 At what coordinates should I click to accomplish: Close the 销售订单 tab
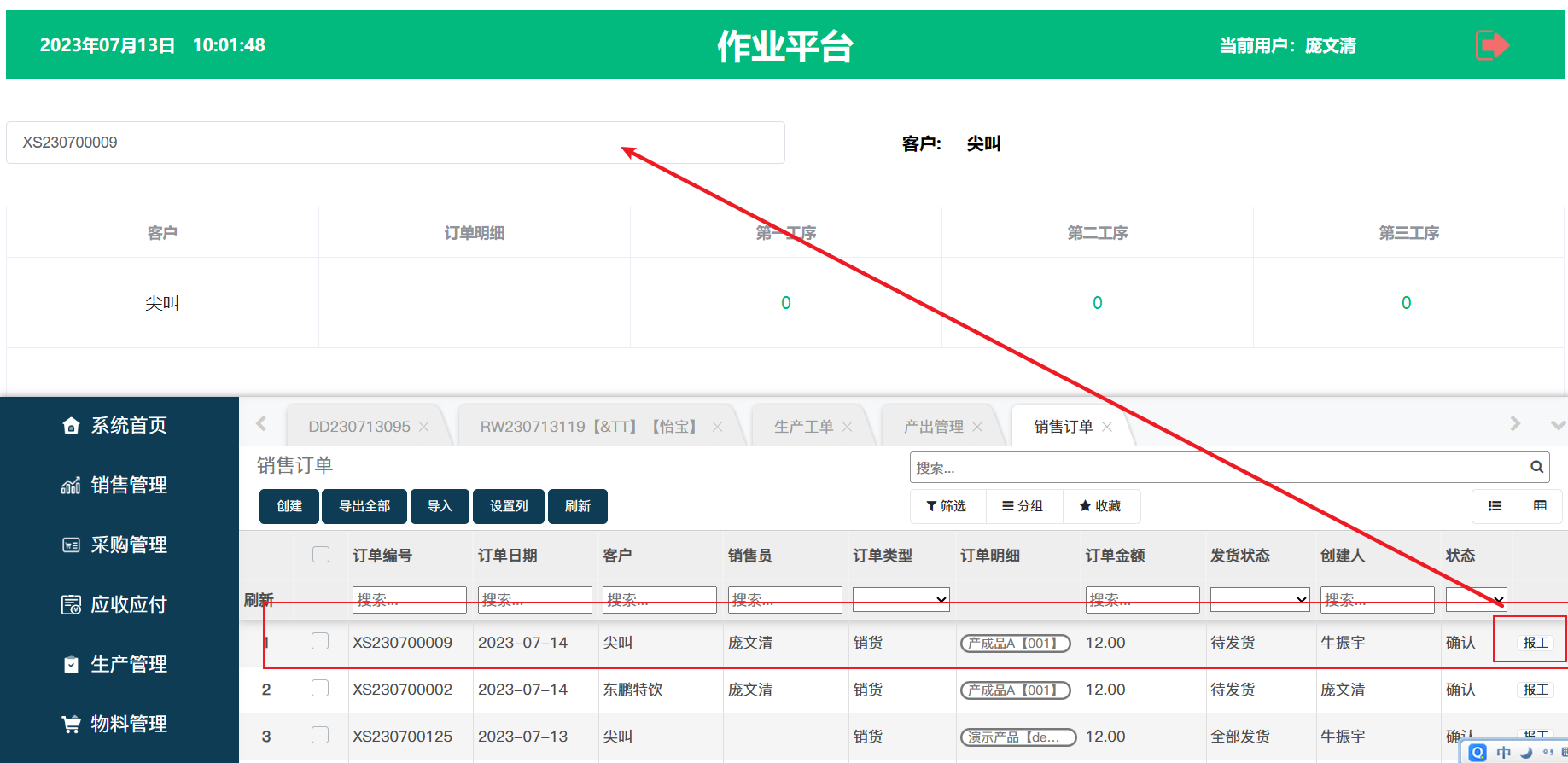1107,427
